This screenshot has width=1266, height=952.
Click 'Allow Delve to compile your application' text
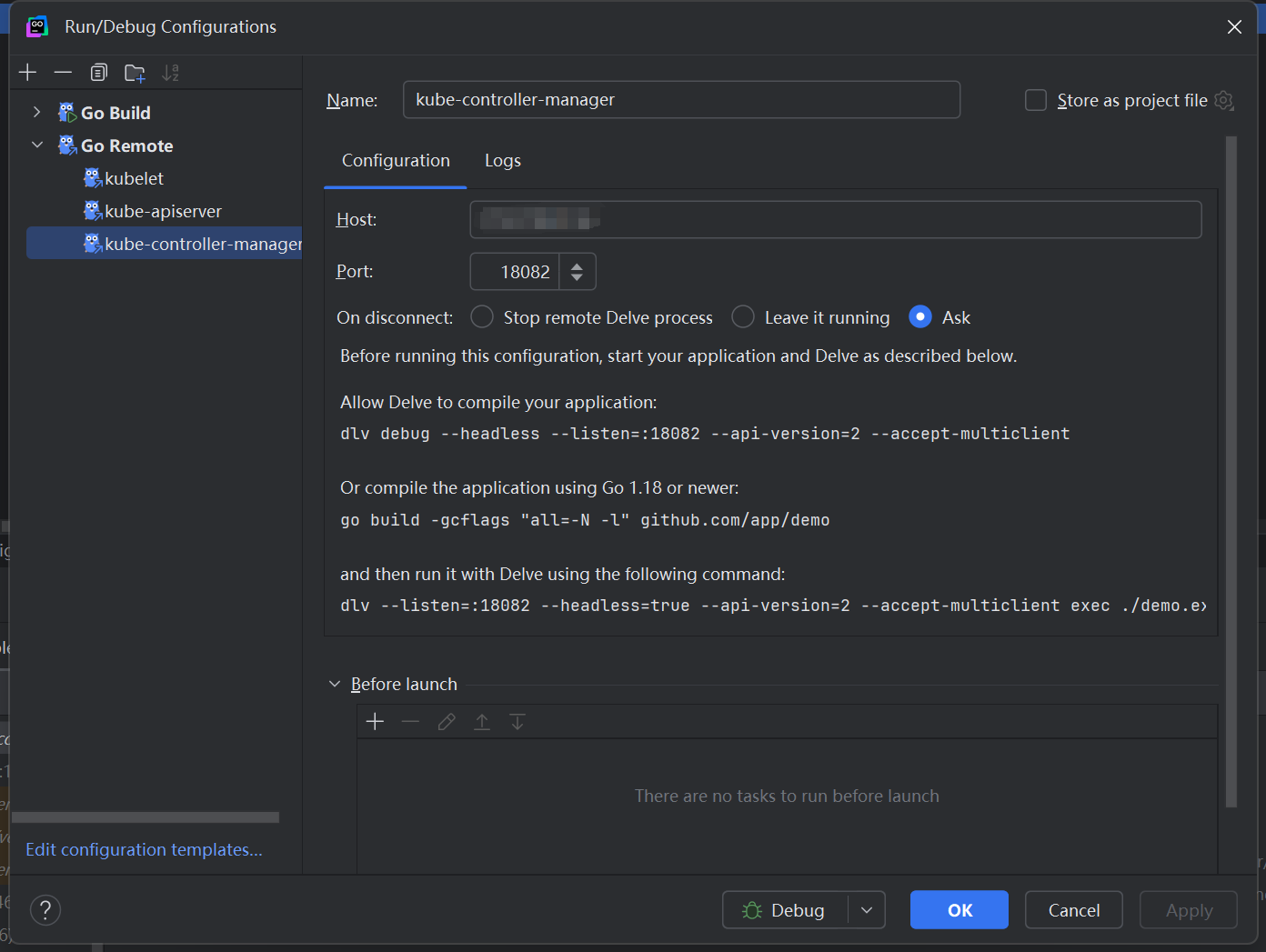coord(498,402)
